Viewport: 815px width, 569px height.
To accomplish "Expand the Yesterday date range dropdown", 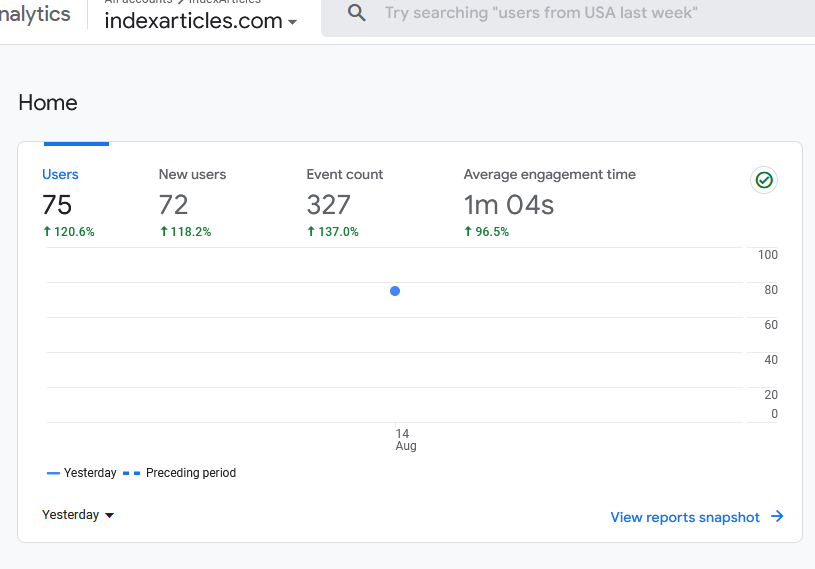I will pyautogui.click(x=78, y=515).
